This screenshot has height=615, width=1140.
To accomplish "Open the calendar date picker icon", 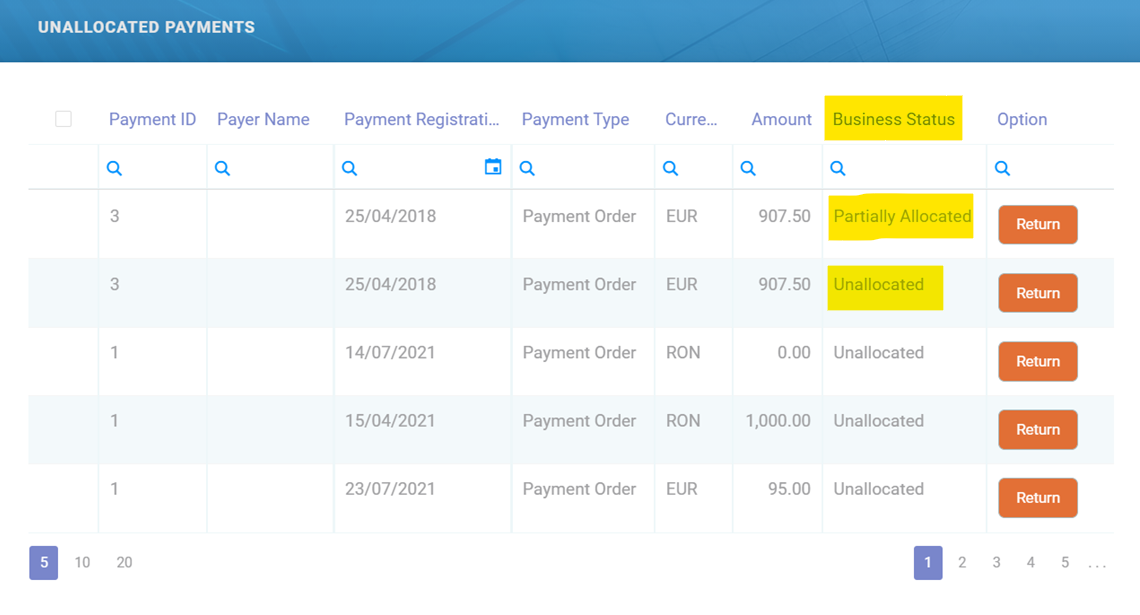I will click(x=492, y=167).
